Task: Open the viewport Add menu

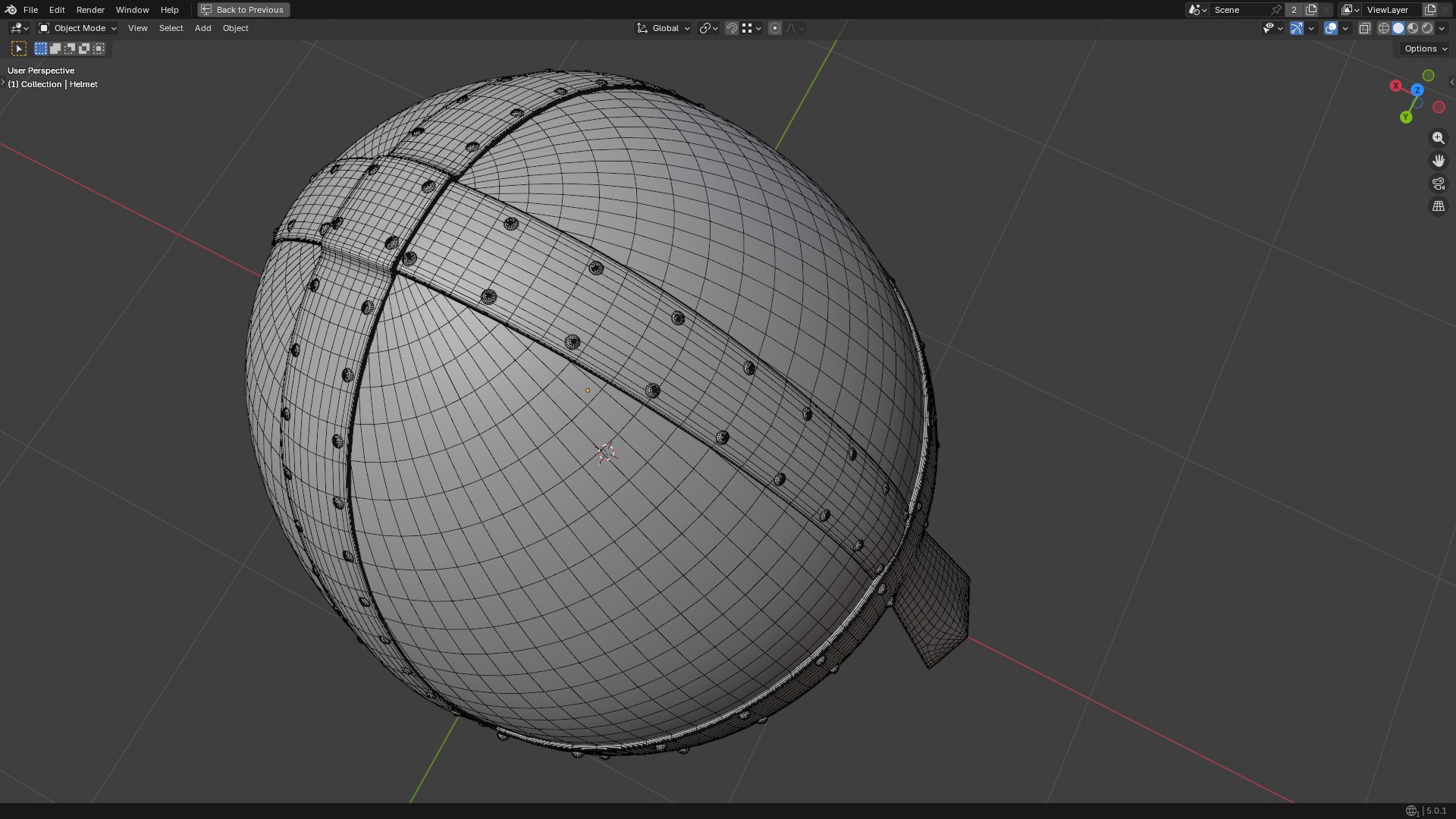Action: point(202,28)
